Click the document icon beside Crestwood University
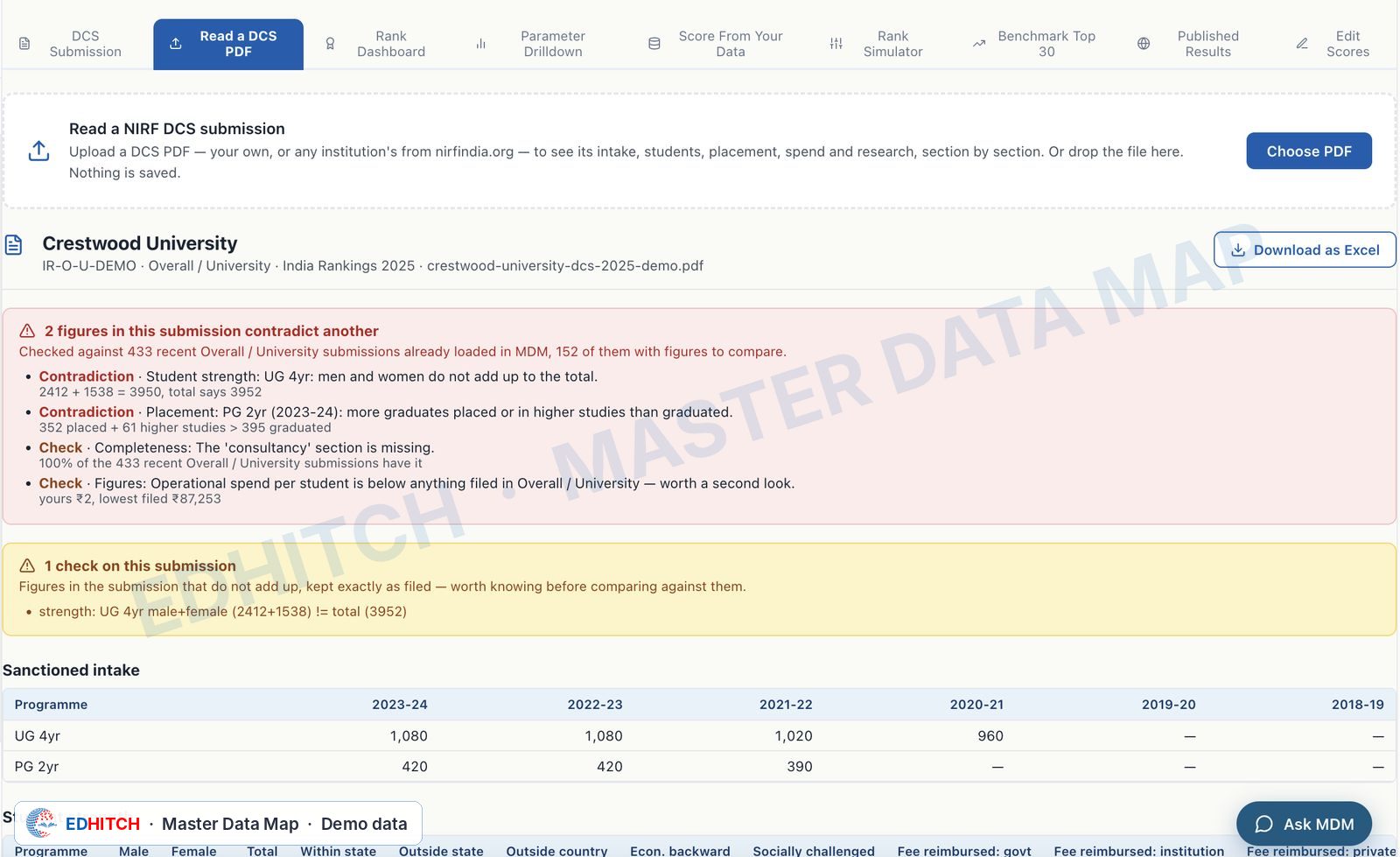1400x857 pixels. coord(14,244)
